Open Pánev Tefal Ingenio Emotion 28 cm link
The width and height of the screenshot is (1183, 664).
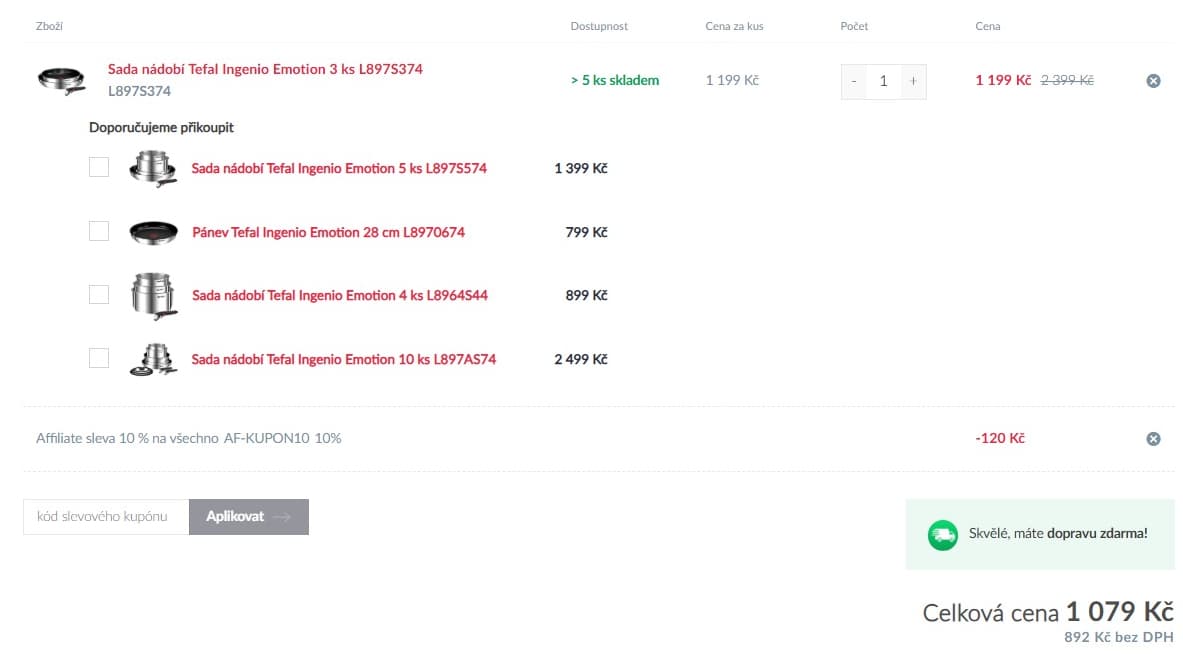[x=328, y=232]
